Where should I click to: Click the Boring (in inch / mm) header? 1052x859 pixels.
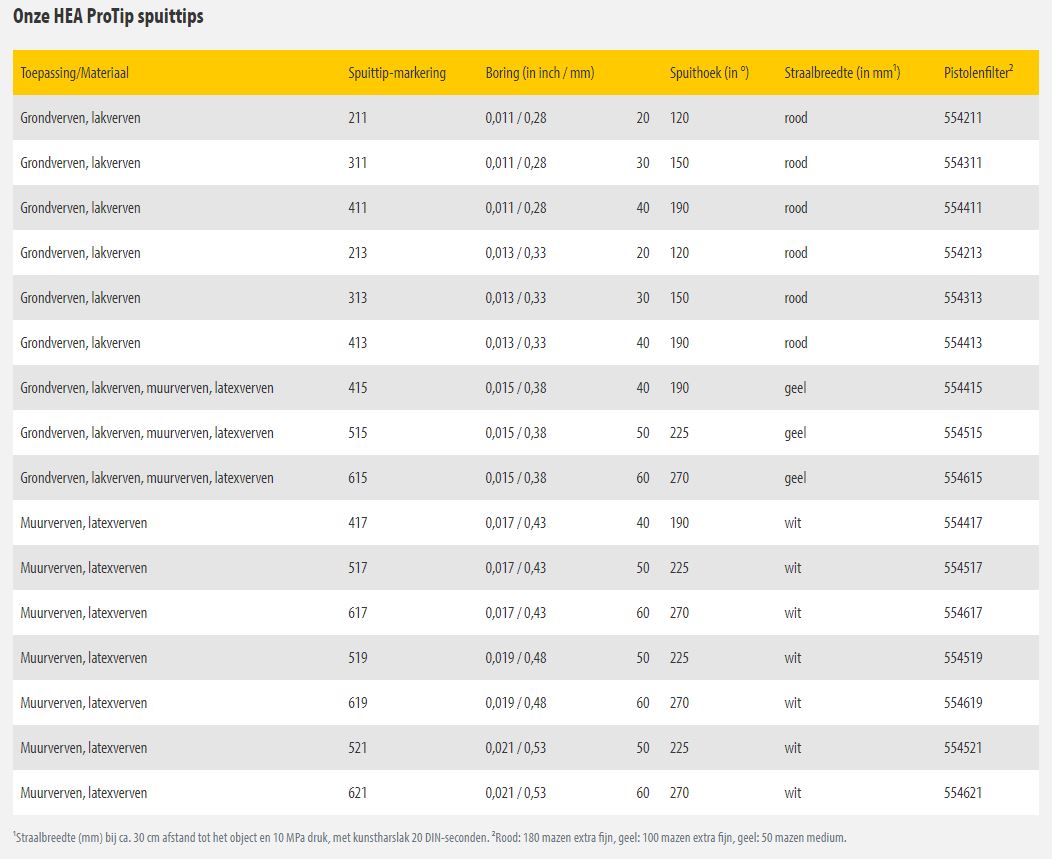tap(540, 73)
